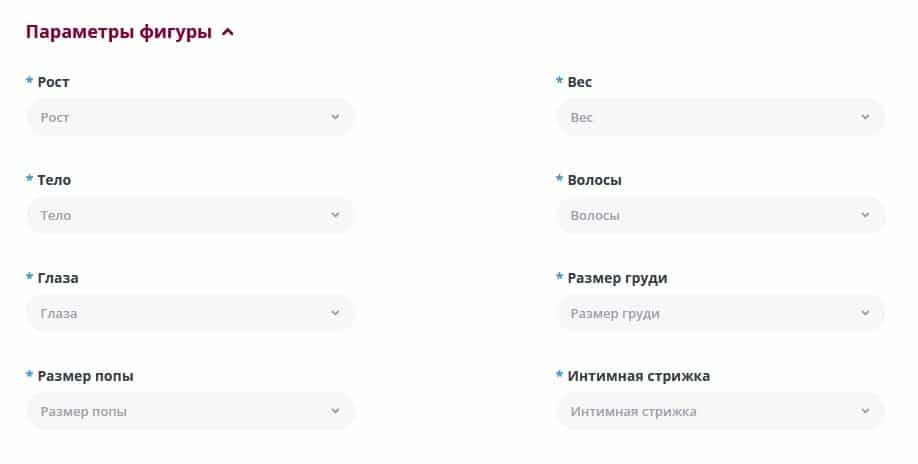The height and width of the screenshot is (464, 918).
Task: Open the Рост dropdown field
Action: (190, 117)
